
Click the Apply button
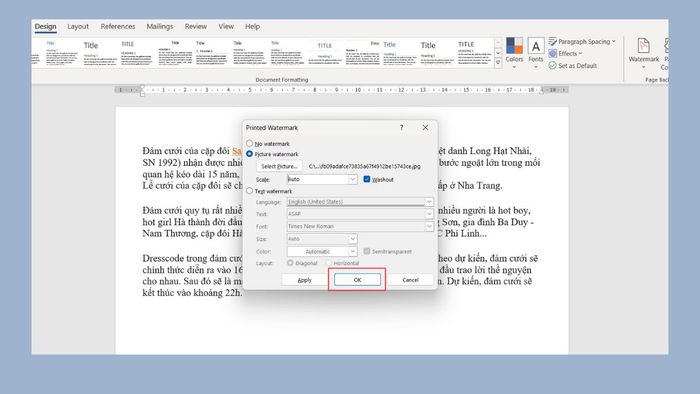tap(304, 280)
